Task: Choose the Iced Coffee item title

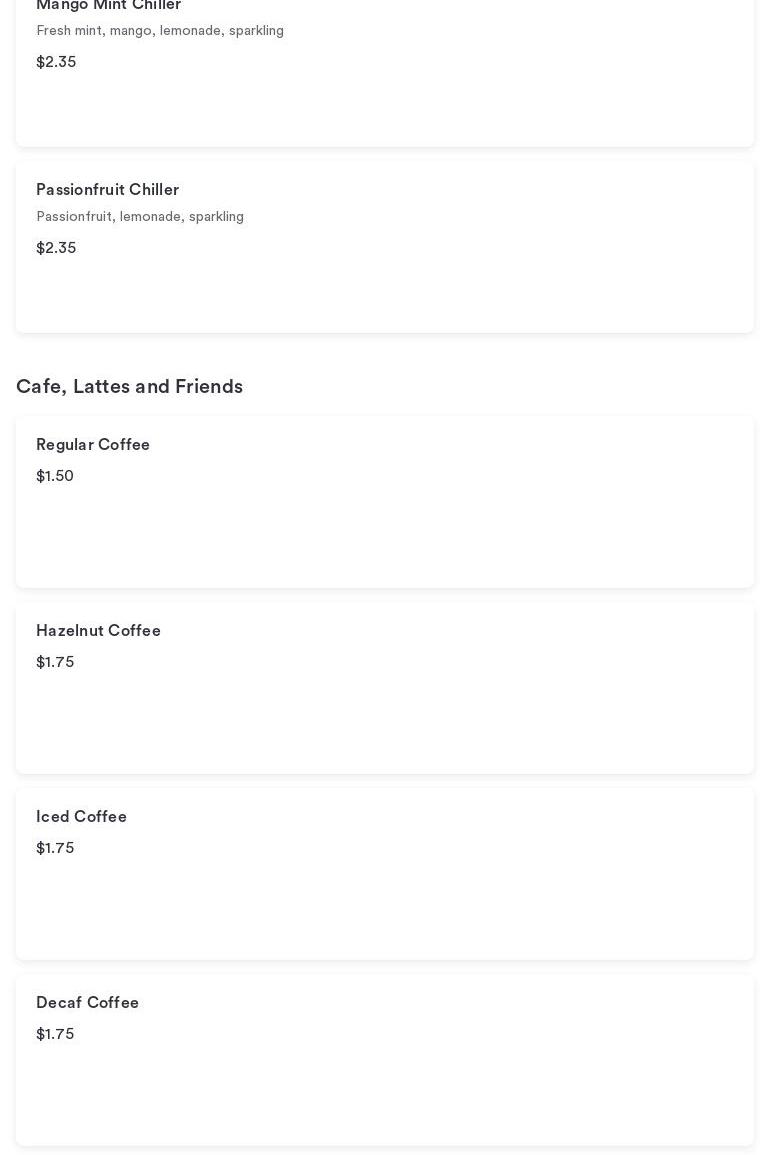Action: [x=81, y=817]
